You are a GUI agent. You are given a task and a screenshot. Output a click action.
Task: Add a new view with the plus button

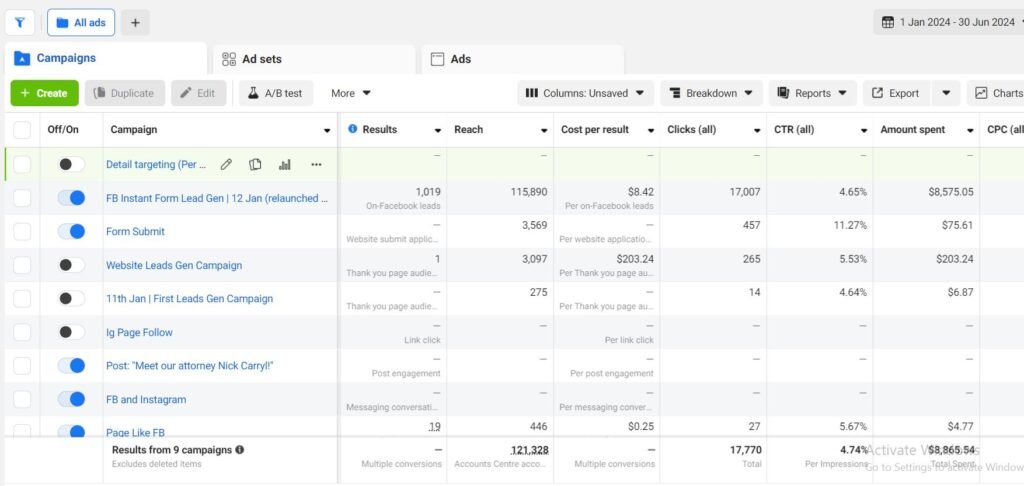tap(135, 23)
